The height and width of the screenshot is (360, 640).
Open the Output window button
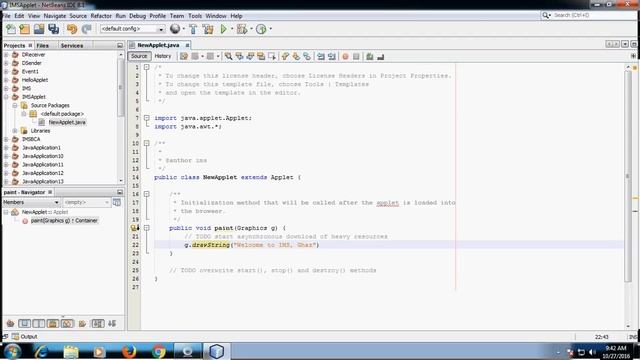[25, 337]
